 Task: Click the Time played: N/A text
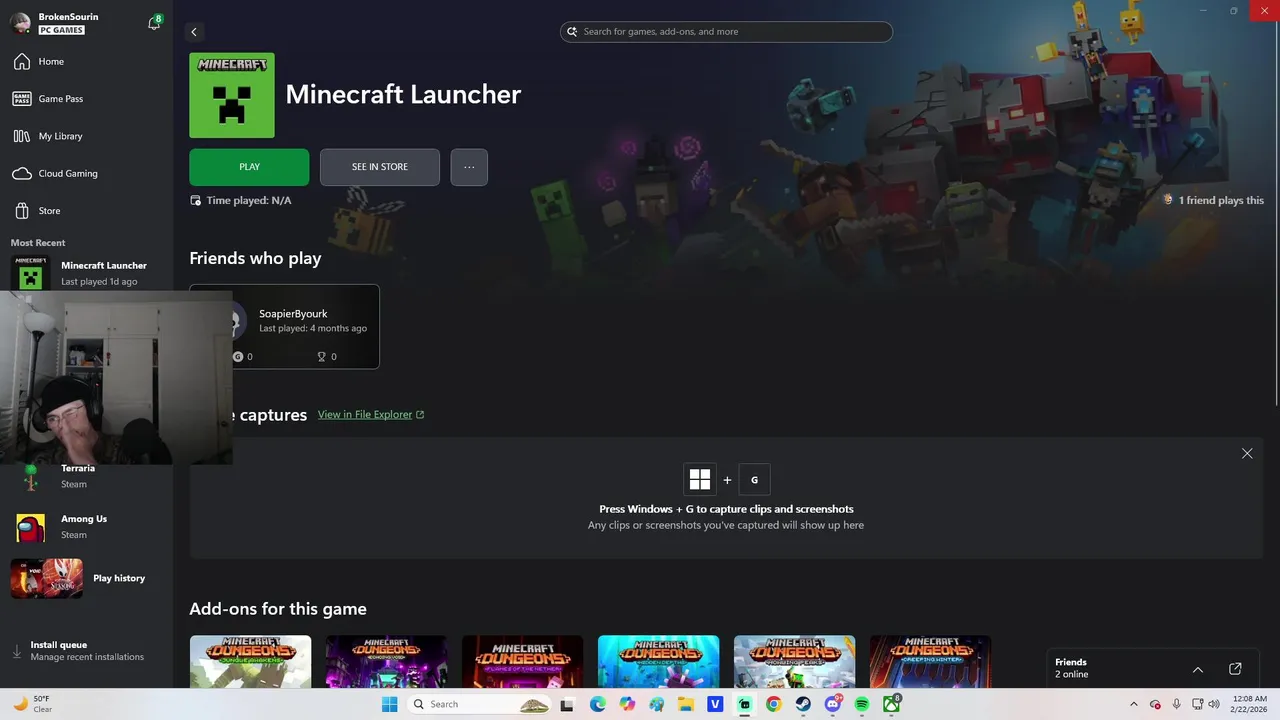[241, 200]
